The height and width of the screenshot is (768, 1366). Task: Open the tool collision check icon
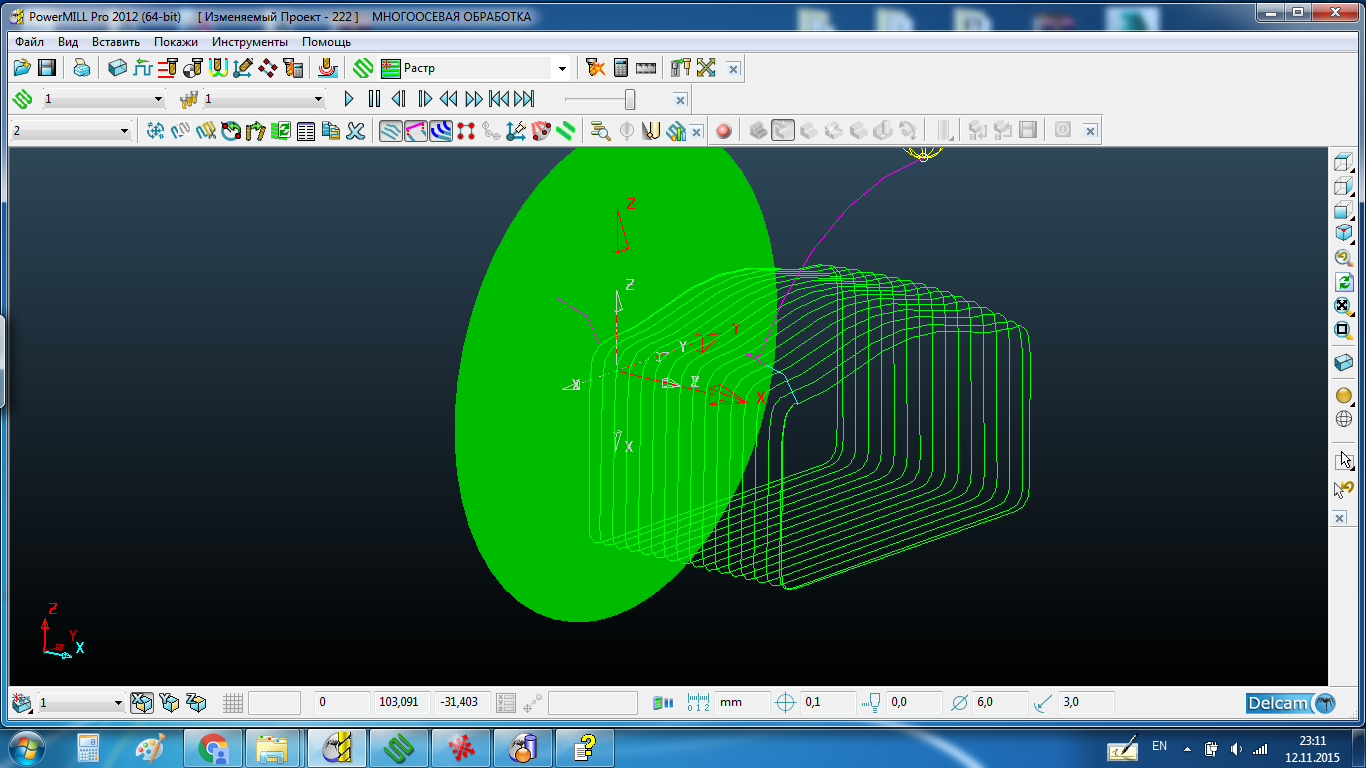pos(681,68)
